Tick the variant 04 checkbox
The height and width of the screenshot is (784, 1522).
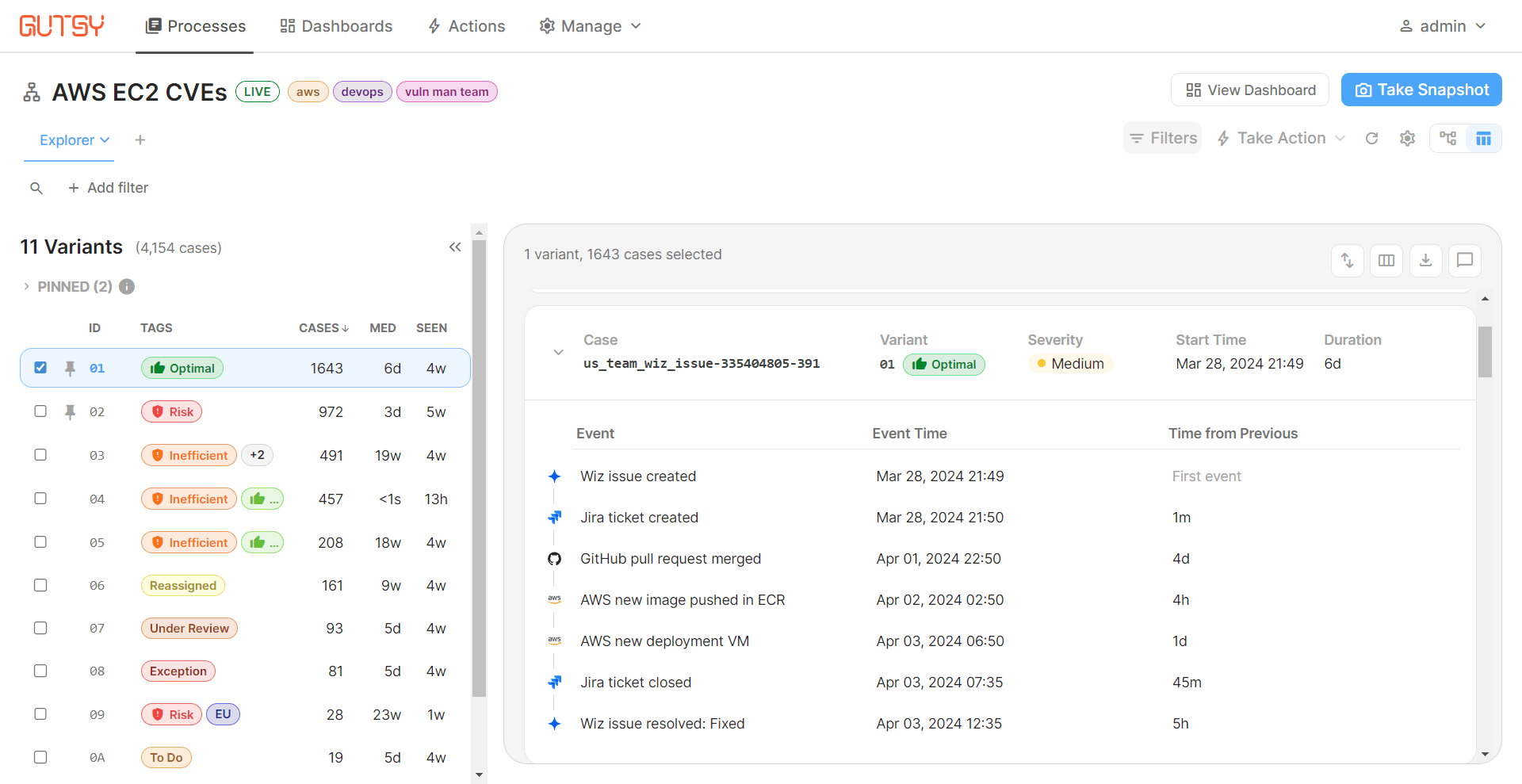pos(40,499)
